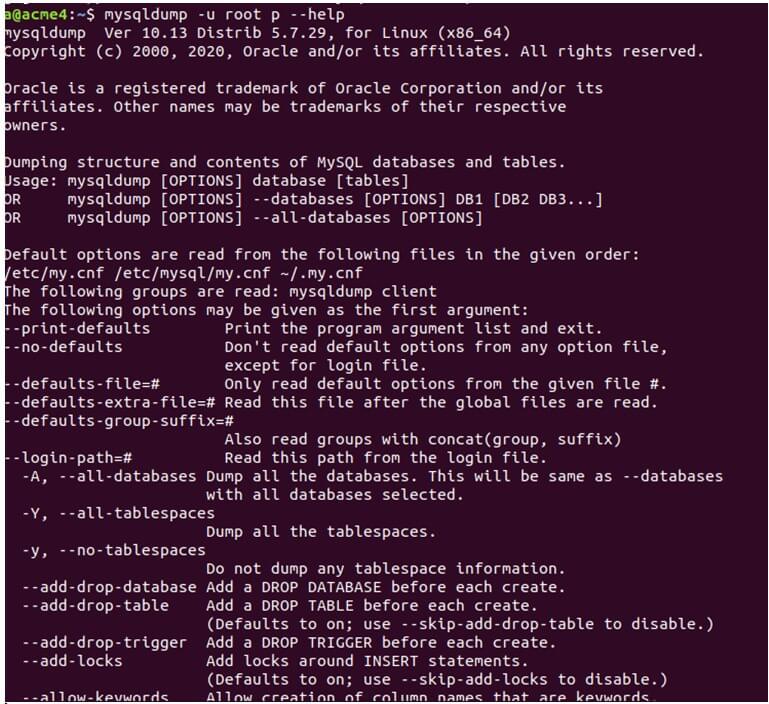Click the --defaults-extra-file=# option
Screen dimensions: 769x704
point(110,402)
